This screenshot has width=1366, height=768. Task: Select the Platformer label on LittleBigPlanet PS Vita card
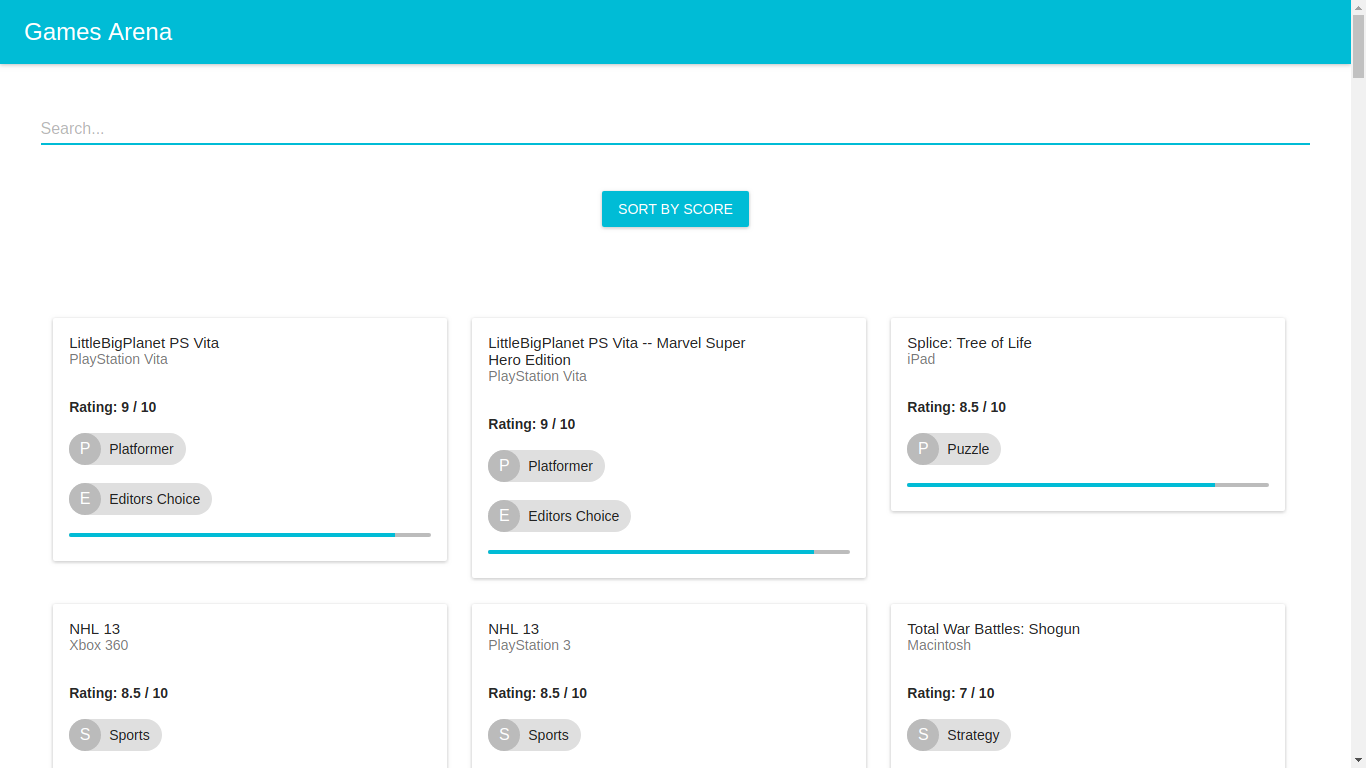point(141,449)
